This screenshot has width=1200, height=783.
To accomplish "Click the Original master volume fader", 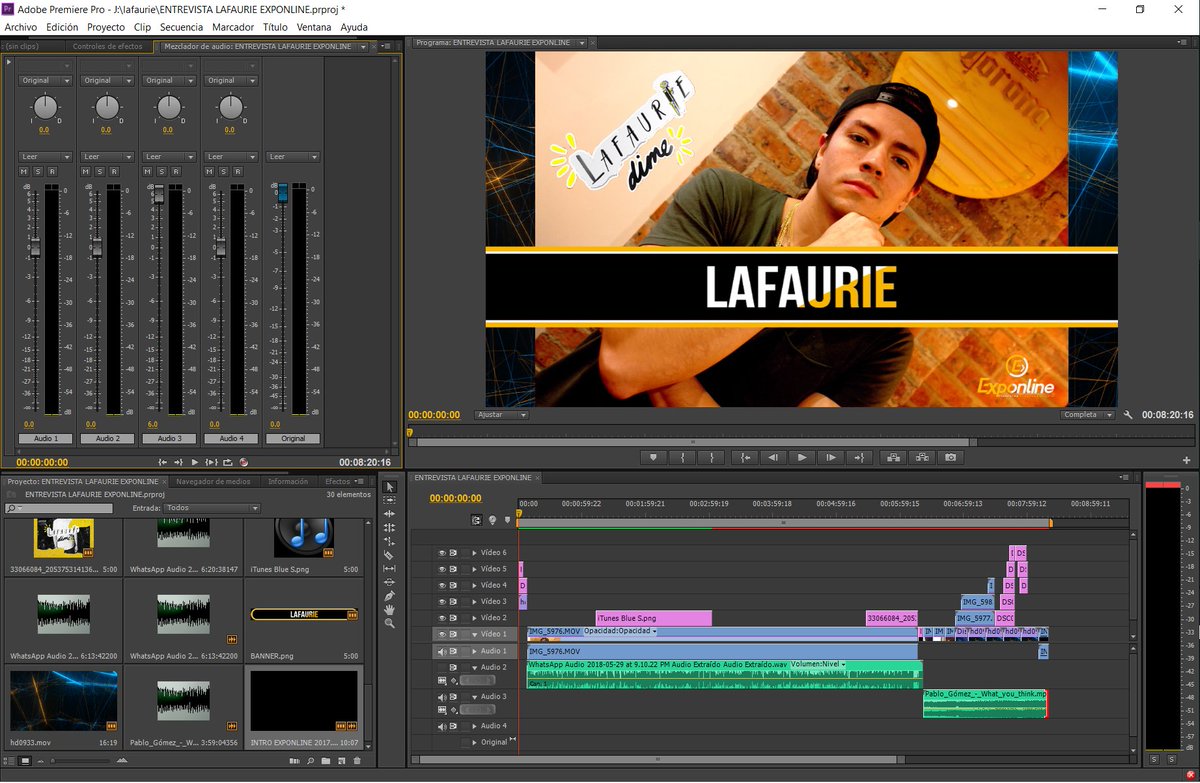I will [x=281, y=191].
